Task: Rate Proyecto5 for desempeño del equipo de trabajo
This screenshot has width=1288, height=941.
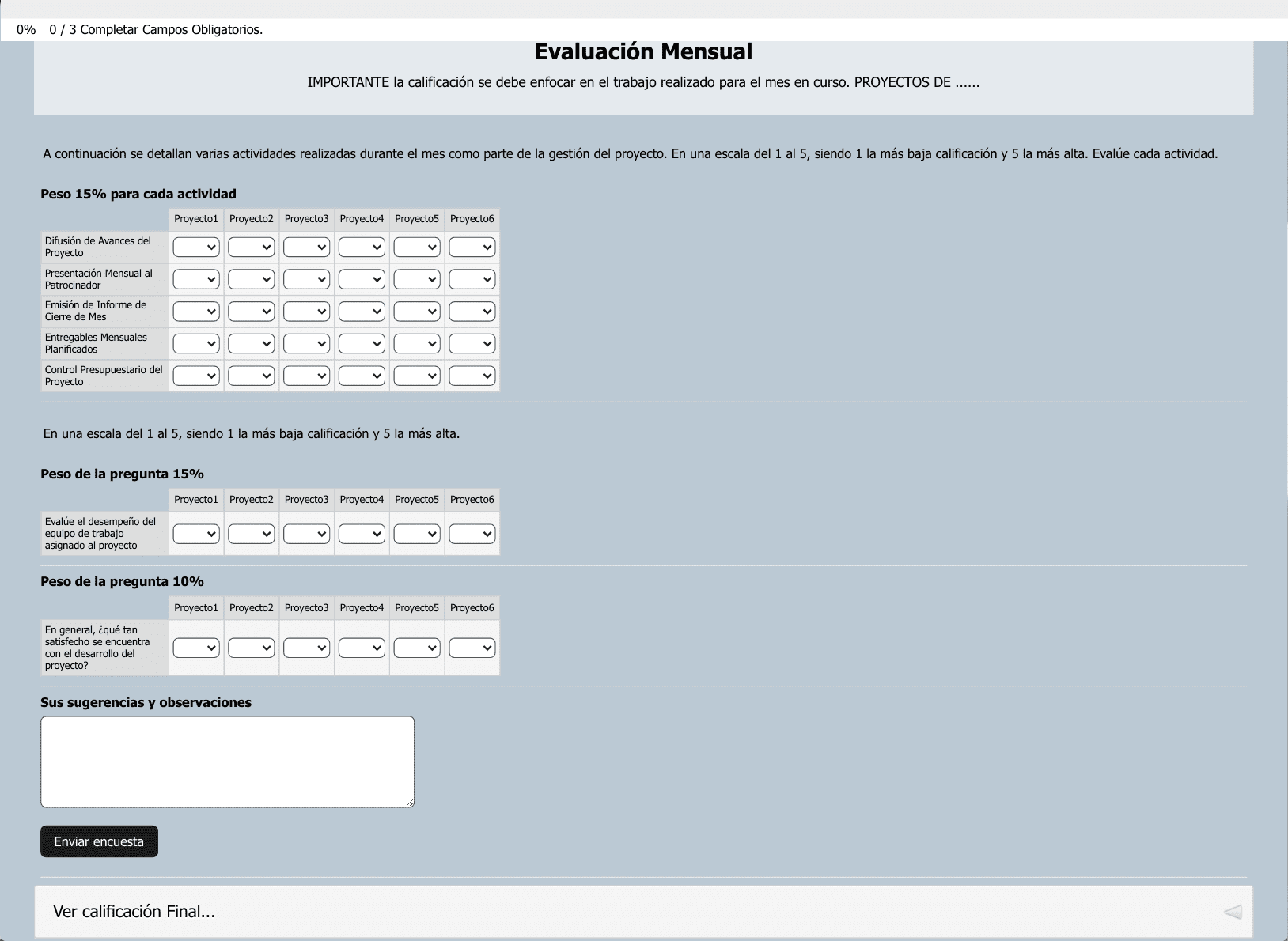Action: 417,534
